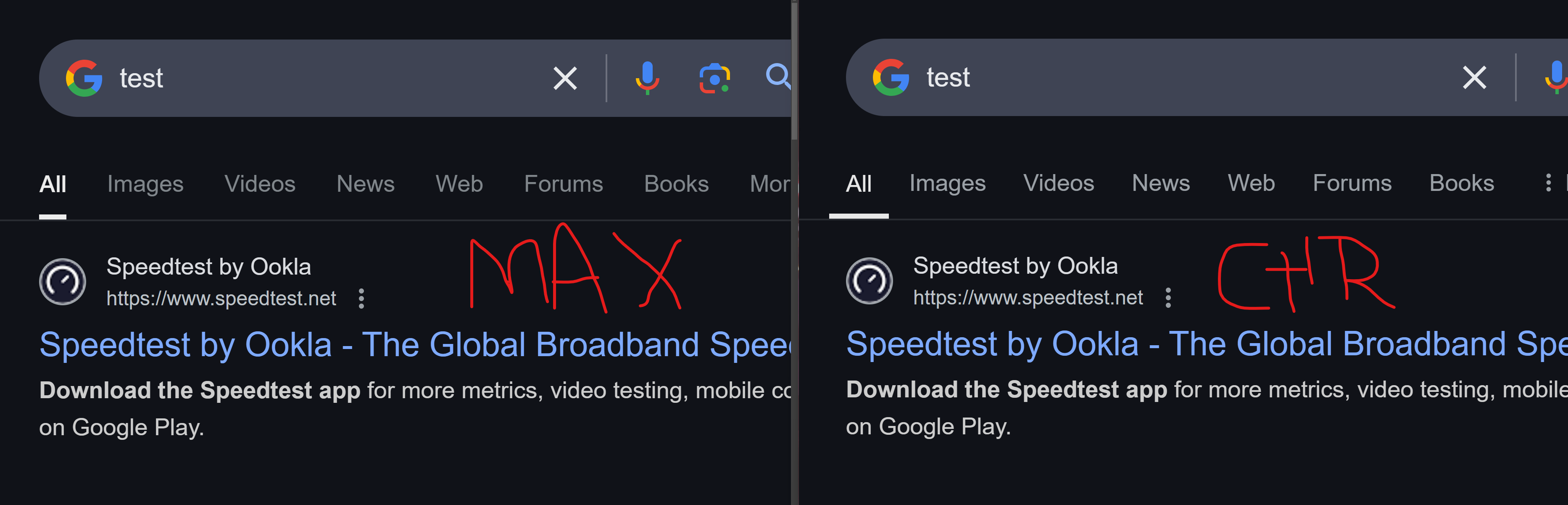Viewport: 1568px width, 505px height.
Task: Click Google logo in right search bar
Action: click(x=891, y=77)
